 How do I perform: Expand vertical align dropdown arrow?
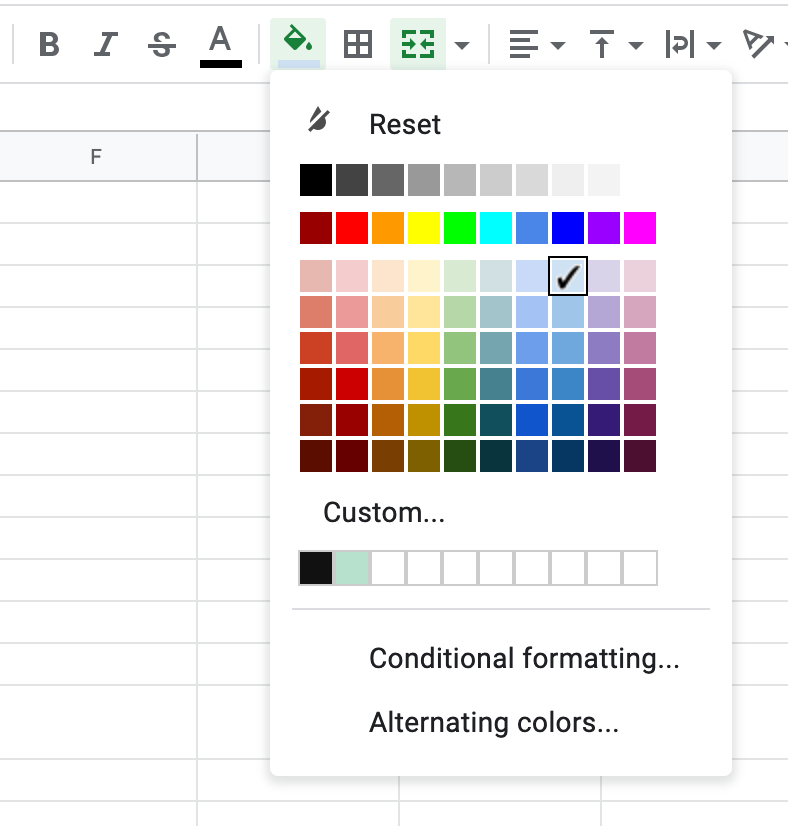(x=636, y=45)
